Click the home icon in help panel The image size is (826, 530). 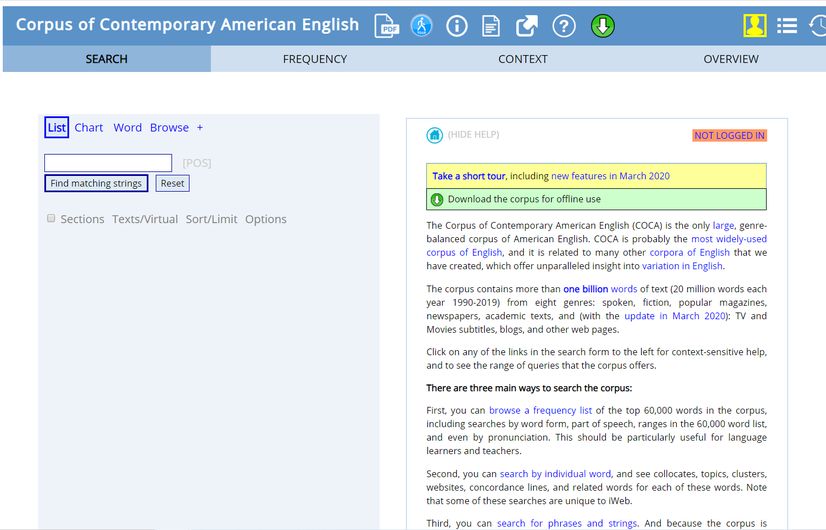[x=435, y=135]
